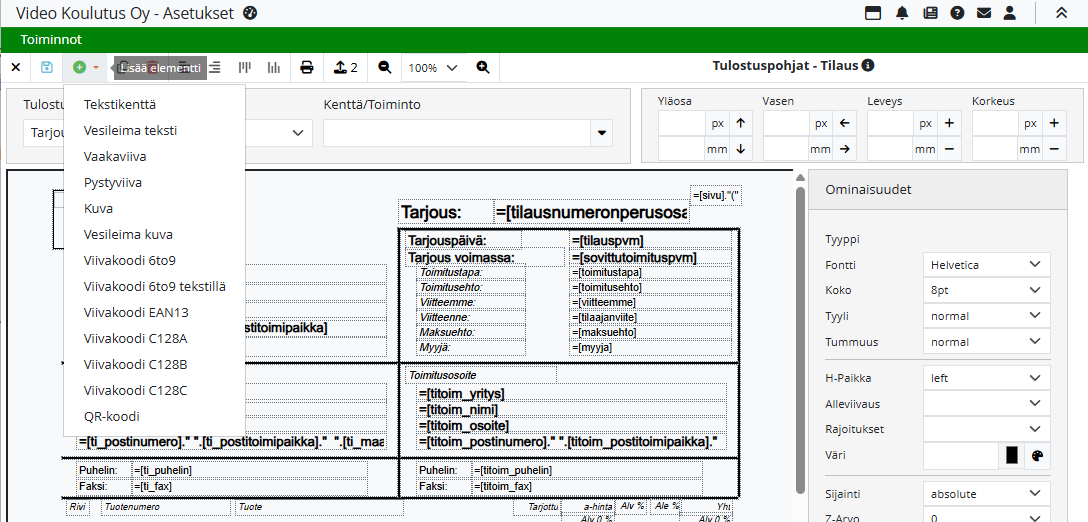Open the help question mark icon
Screen dimensions: 1088x522
click(957, 13)
